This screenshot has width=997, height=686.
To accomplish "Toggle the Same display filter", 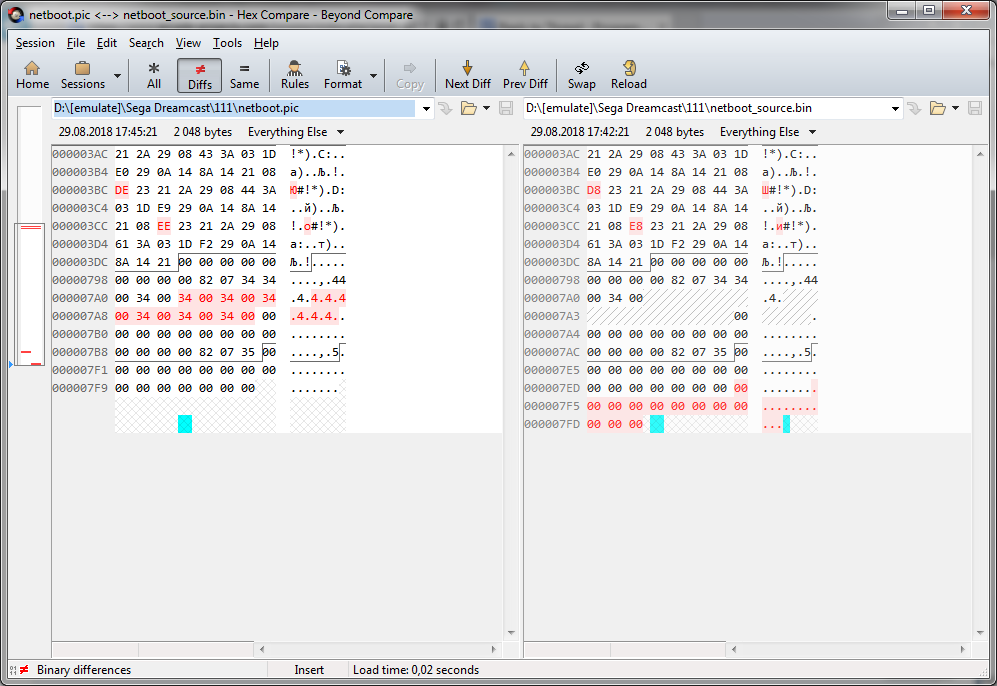I will point(244,75).
